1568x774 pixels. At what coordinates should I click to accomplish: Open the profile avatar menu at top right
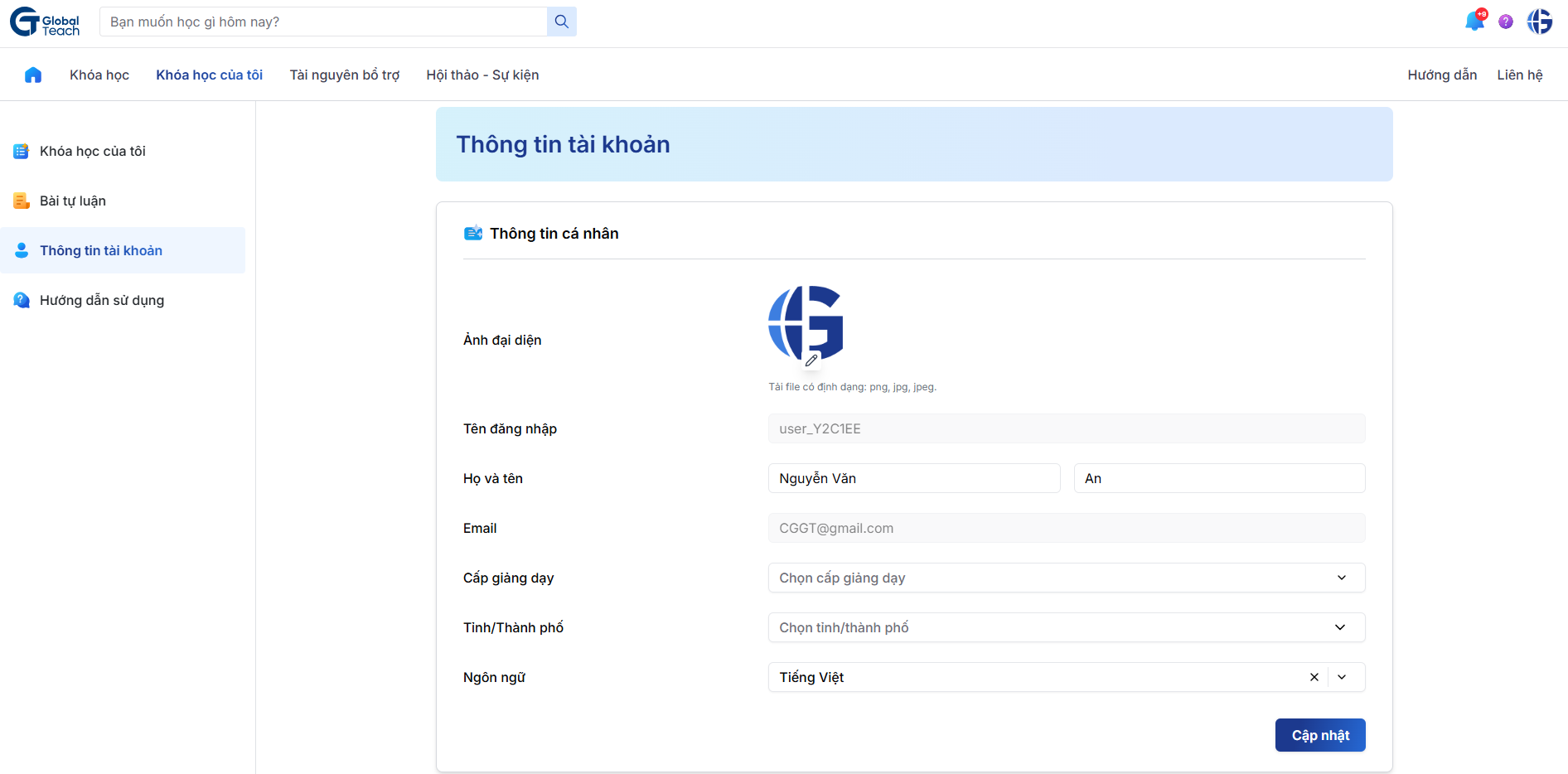point(1540,22)
